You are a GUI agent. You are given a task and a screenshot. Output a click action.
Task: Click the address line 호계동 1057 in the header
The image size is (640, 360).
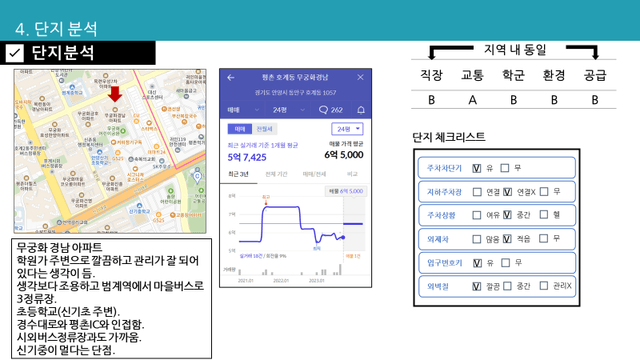(296, 93)
